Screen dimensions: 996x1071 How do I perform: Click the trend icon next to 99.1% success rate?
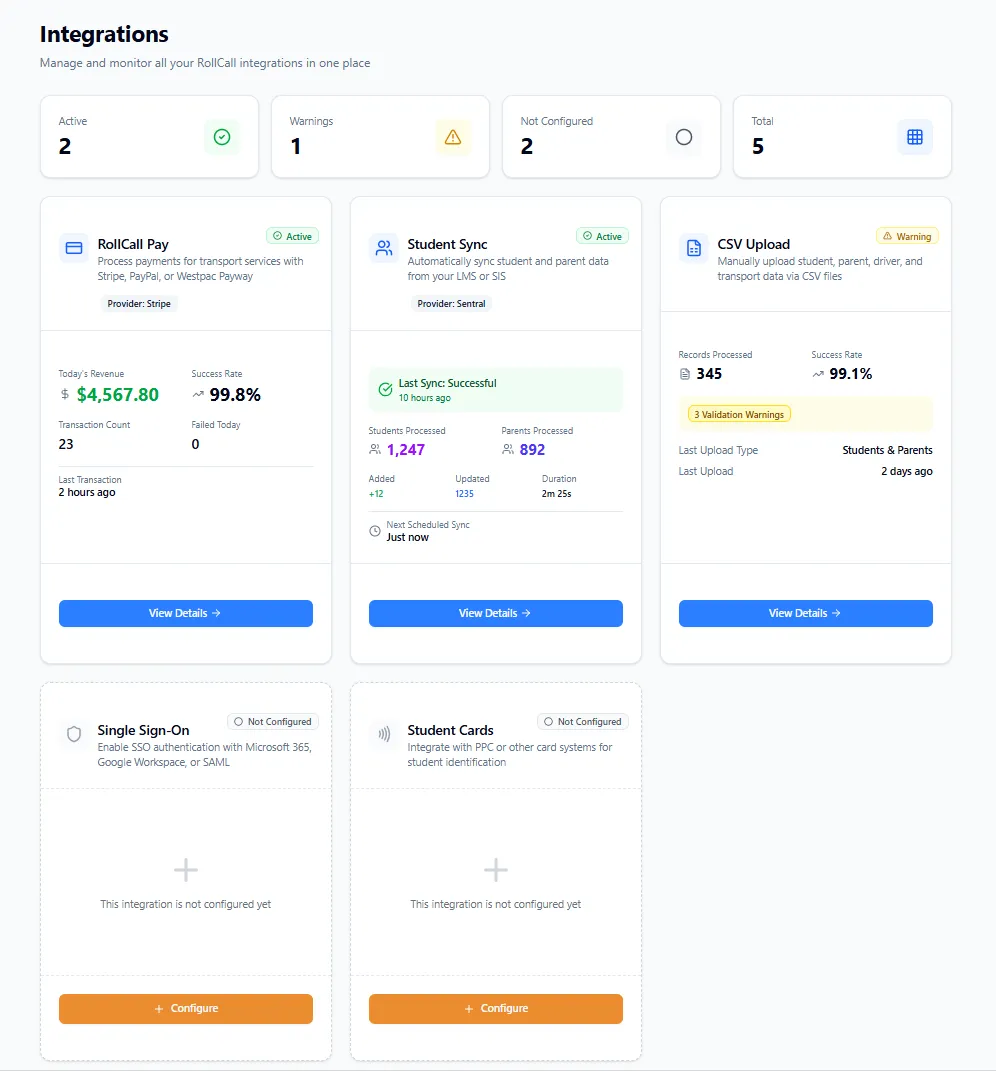point(818,374)
